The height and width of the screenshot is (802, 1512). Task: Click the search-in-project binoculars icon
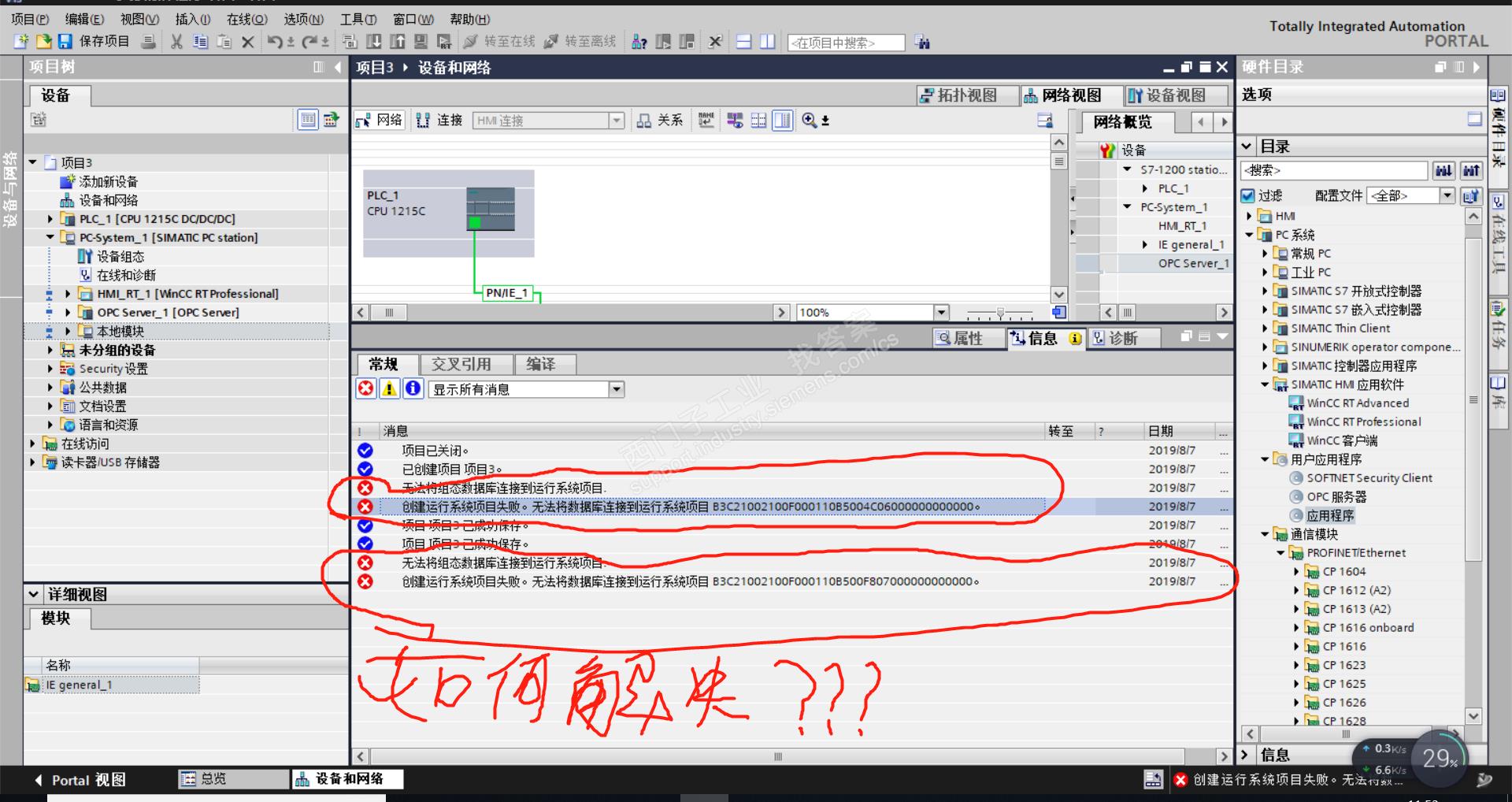pos(922,43)
